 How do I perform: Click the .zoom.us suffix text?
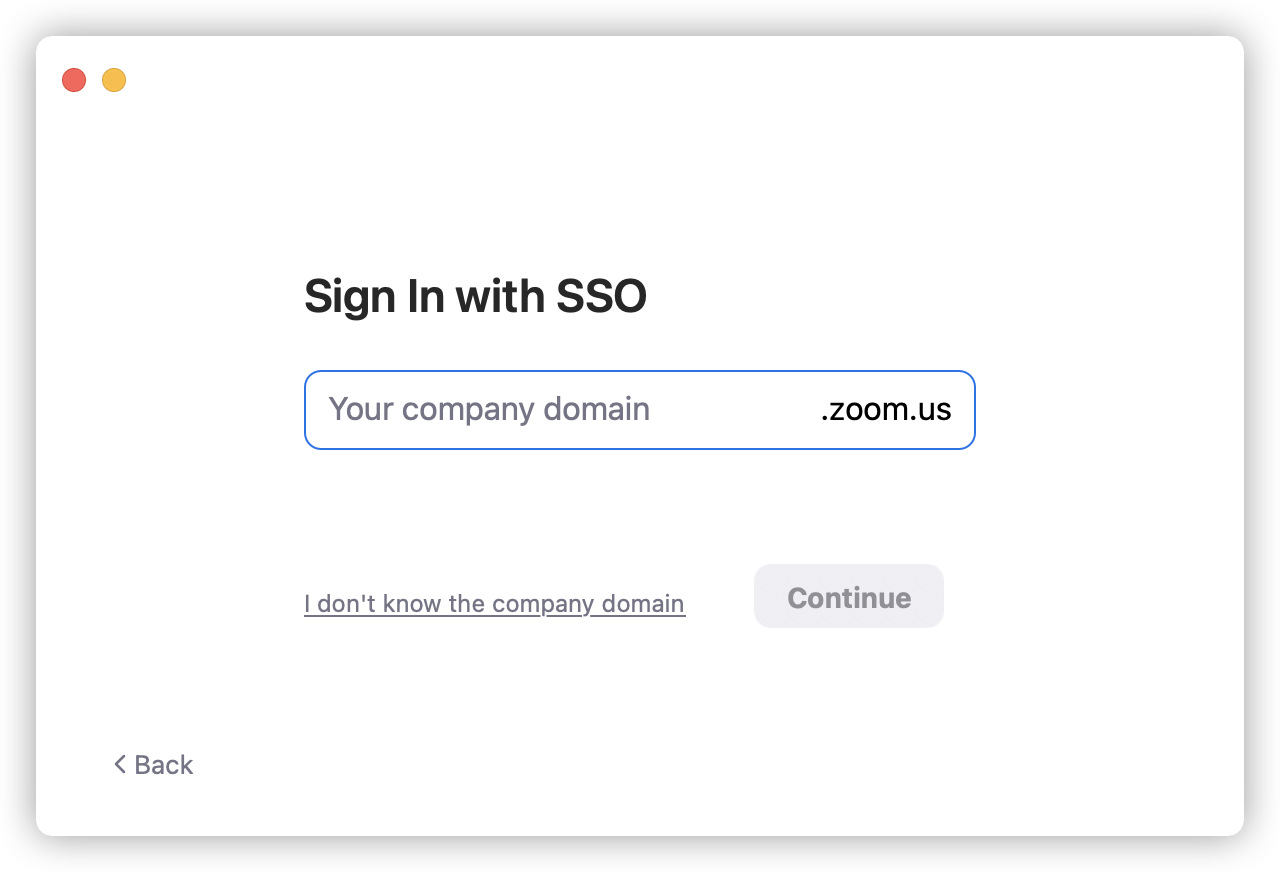tap(885, 410)
